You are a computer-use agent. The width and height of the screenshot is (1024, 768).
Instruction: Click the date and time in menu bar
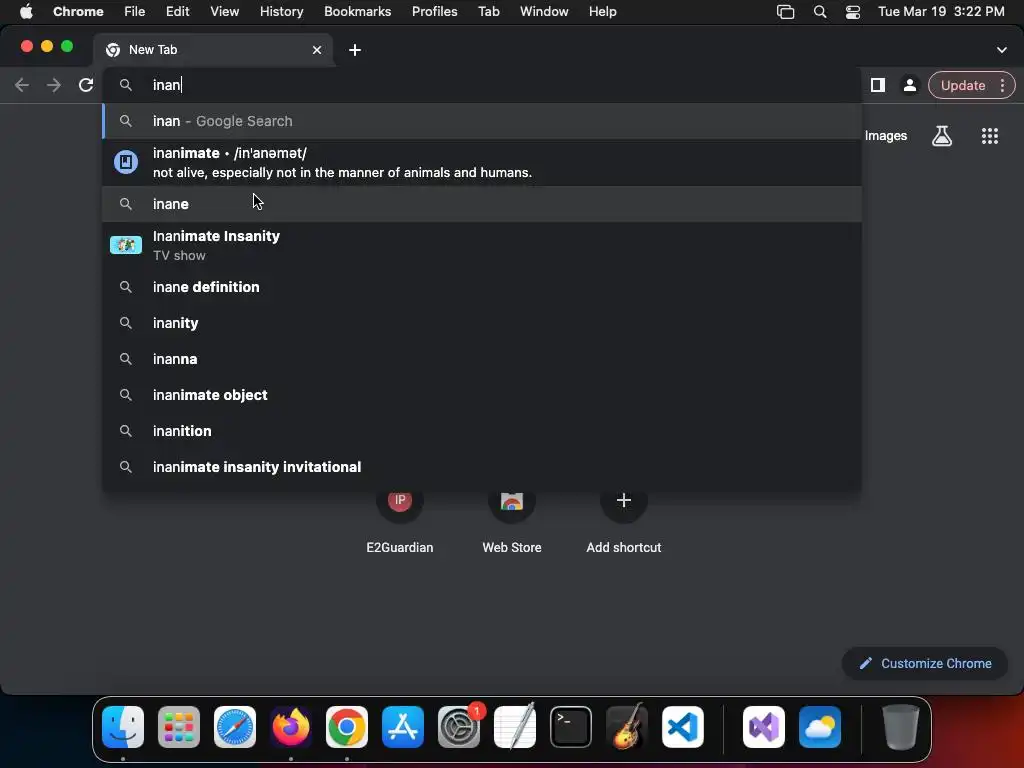(941, 11)
